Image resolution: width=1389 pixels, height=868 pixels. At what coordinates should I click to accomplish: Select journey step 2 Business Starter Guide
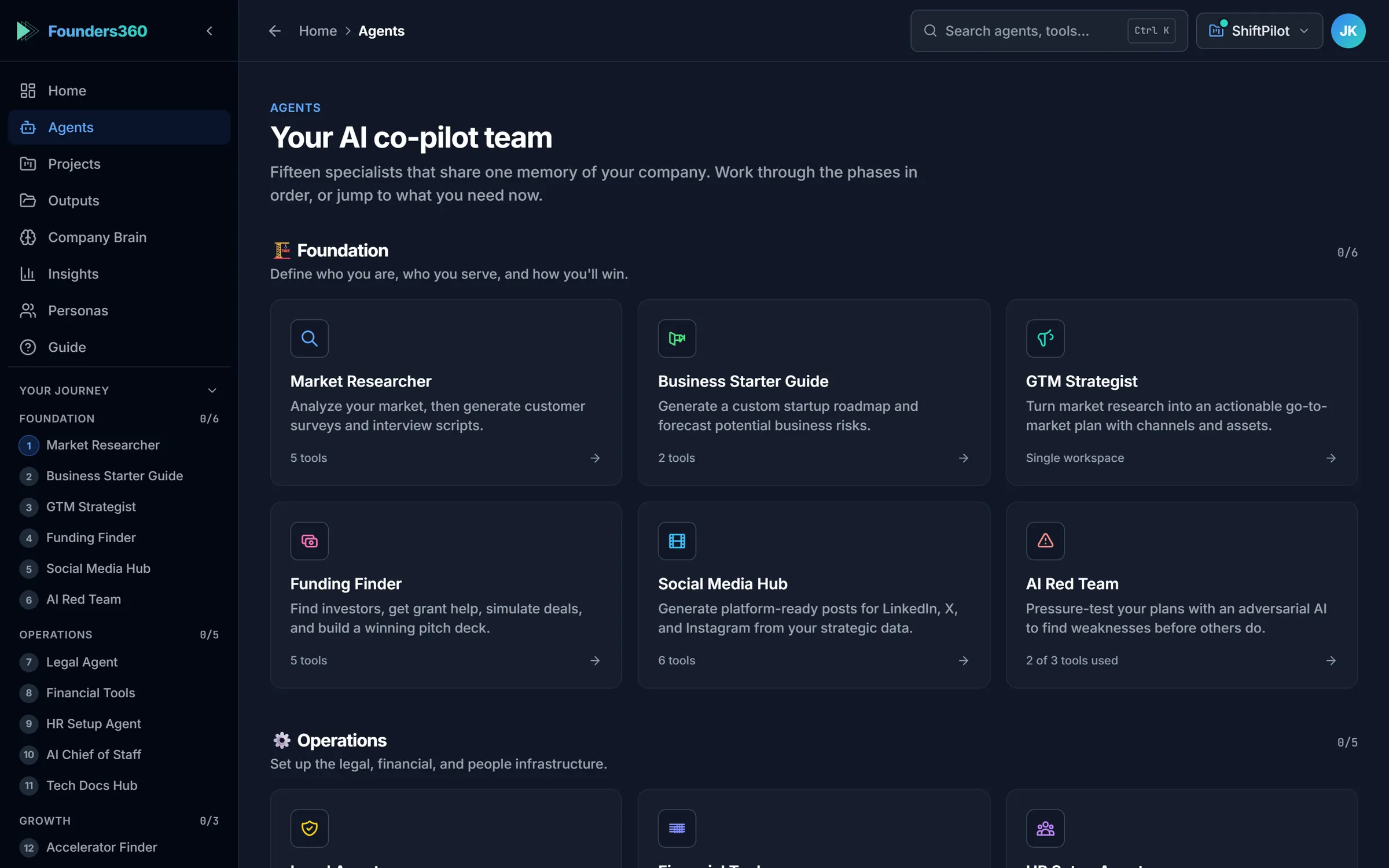[119, 476]
